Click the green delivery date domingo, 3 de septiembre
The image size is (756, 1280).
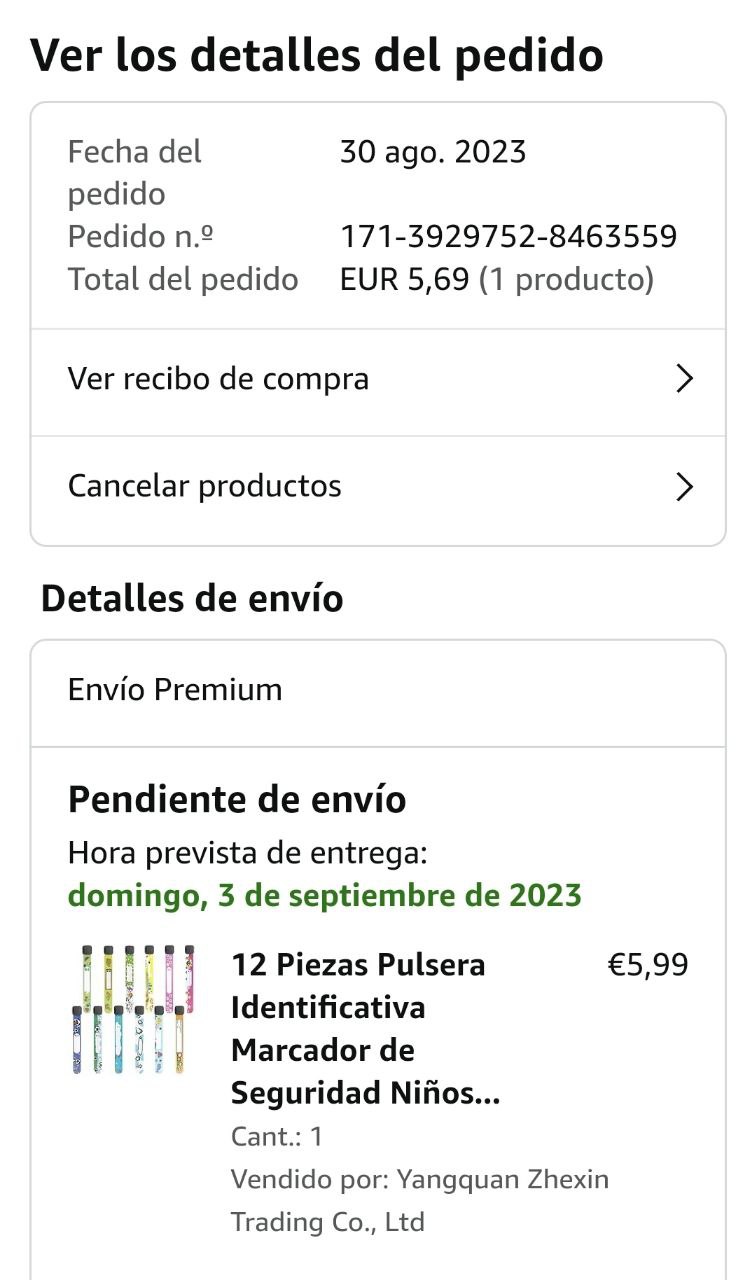point(324,895)
